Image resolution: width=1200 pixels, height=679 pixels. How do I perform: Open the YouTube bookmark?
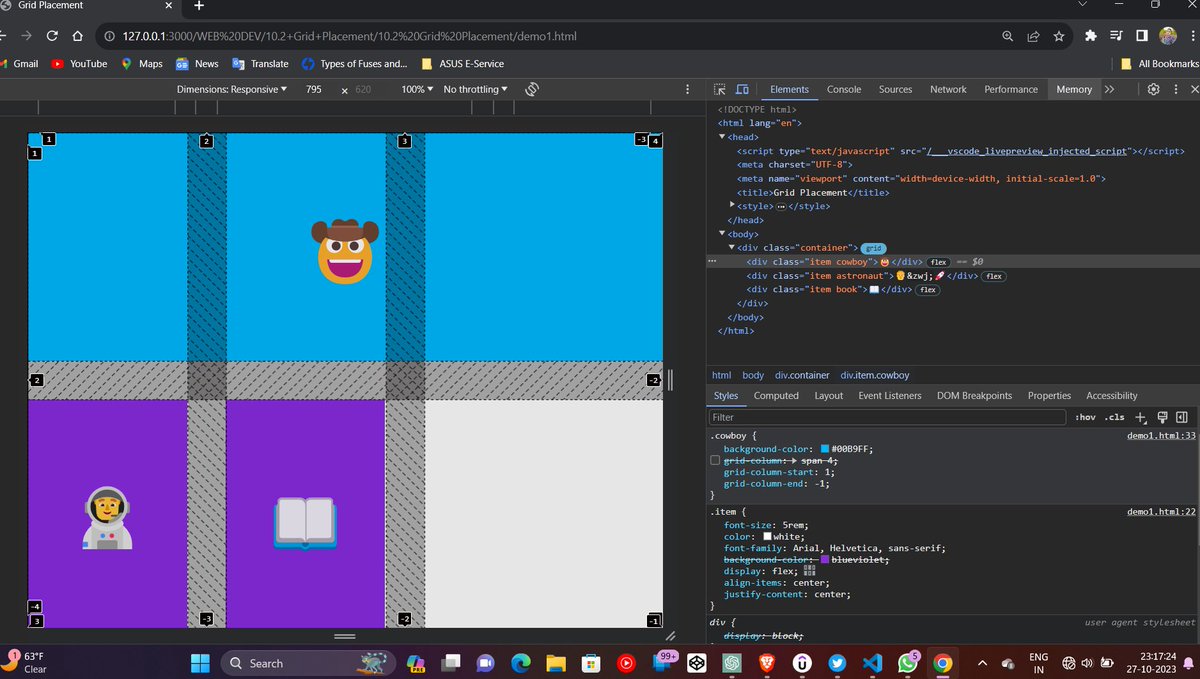coord(79,63)
